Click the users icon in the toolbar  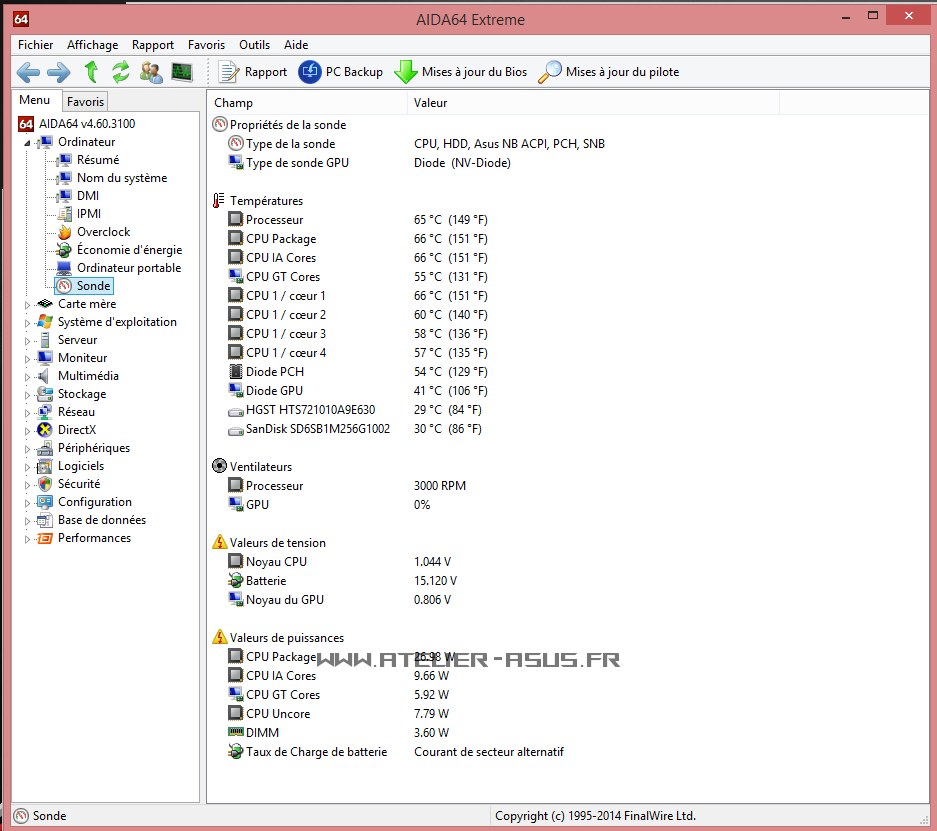click(151, 72)
